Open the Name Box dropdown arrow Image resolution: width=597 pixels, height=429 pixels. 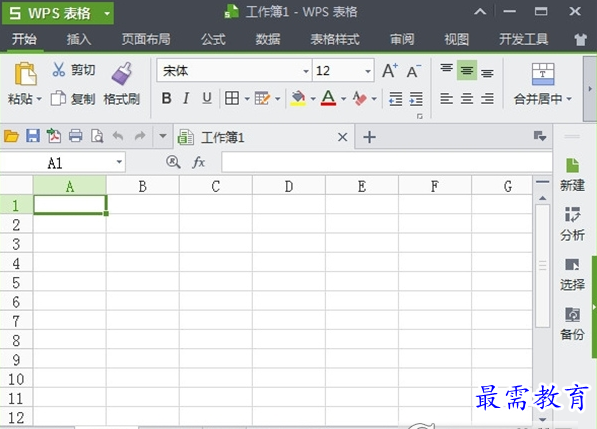119,162
